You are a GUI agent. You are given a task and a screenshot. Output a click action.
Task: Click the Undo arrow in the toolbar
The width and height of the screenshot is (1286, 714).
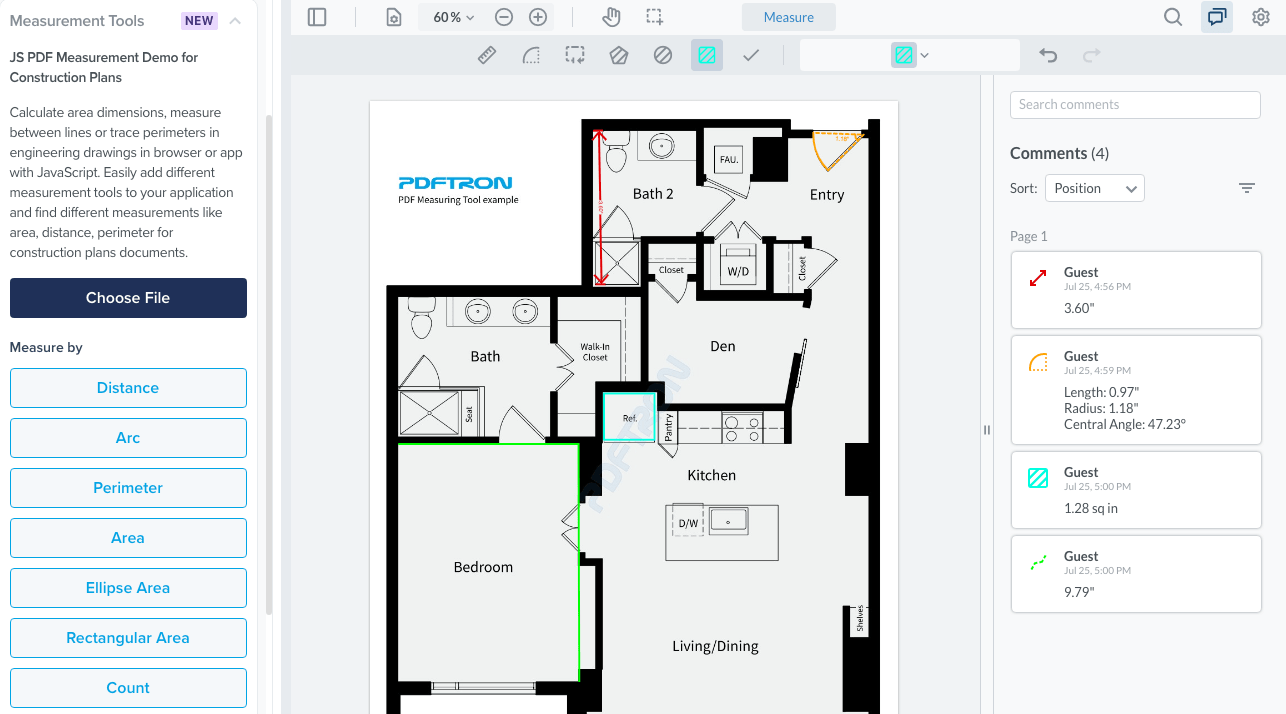1047,55
